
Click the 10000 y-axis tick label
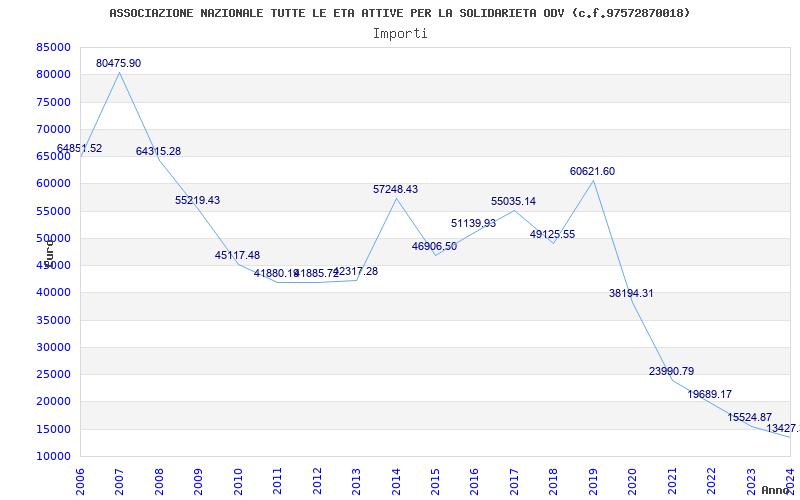(x=53, y=457)
